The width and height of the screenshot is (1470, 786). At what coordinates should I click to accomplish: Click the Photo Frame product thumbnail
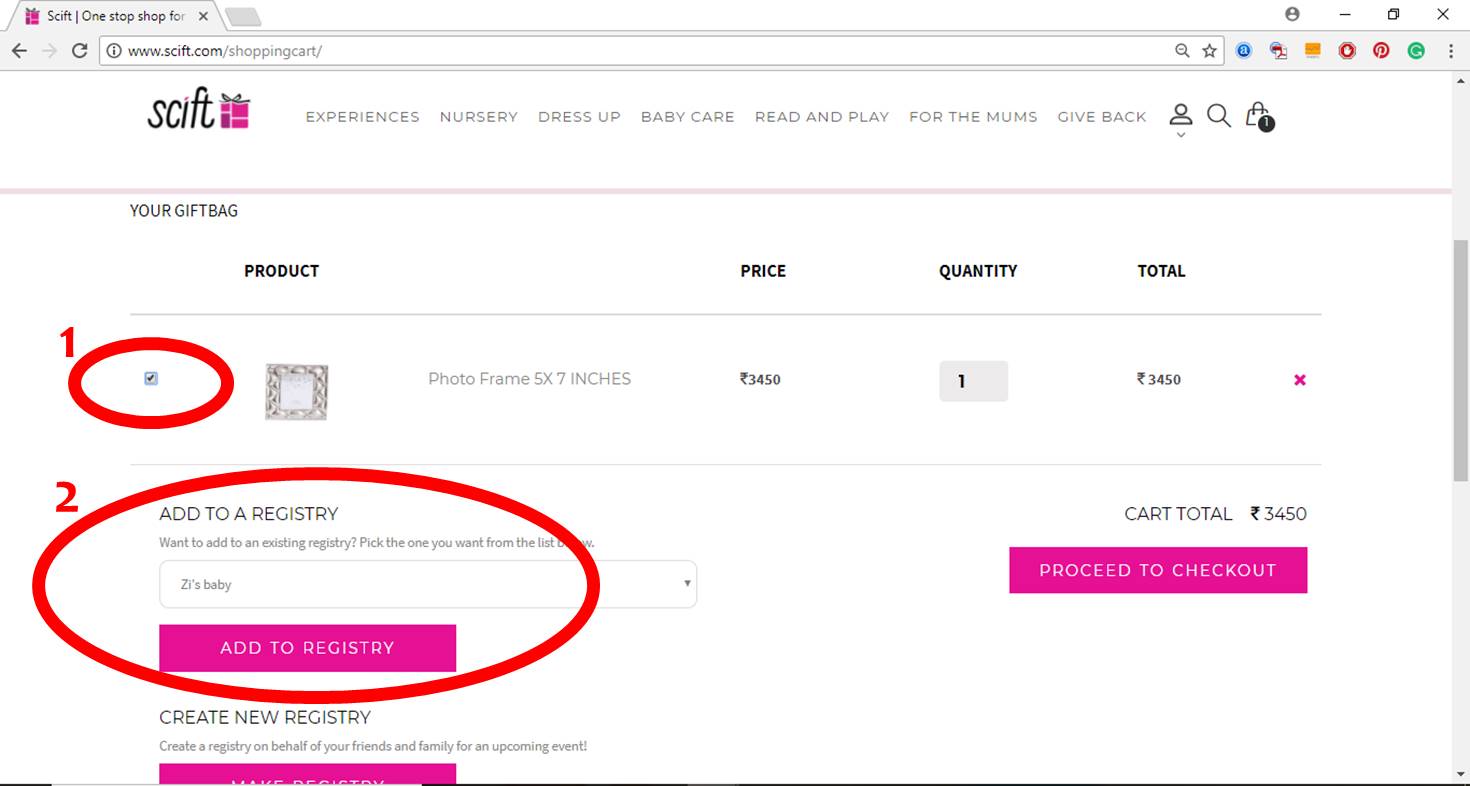pos(296,391)
